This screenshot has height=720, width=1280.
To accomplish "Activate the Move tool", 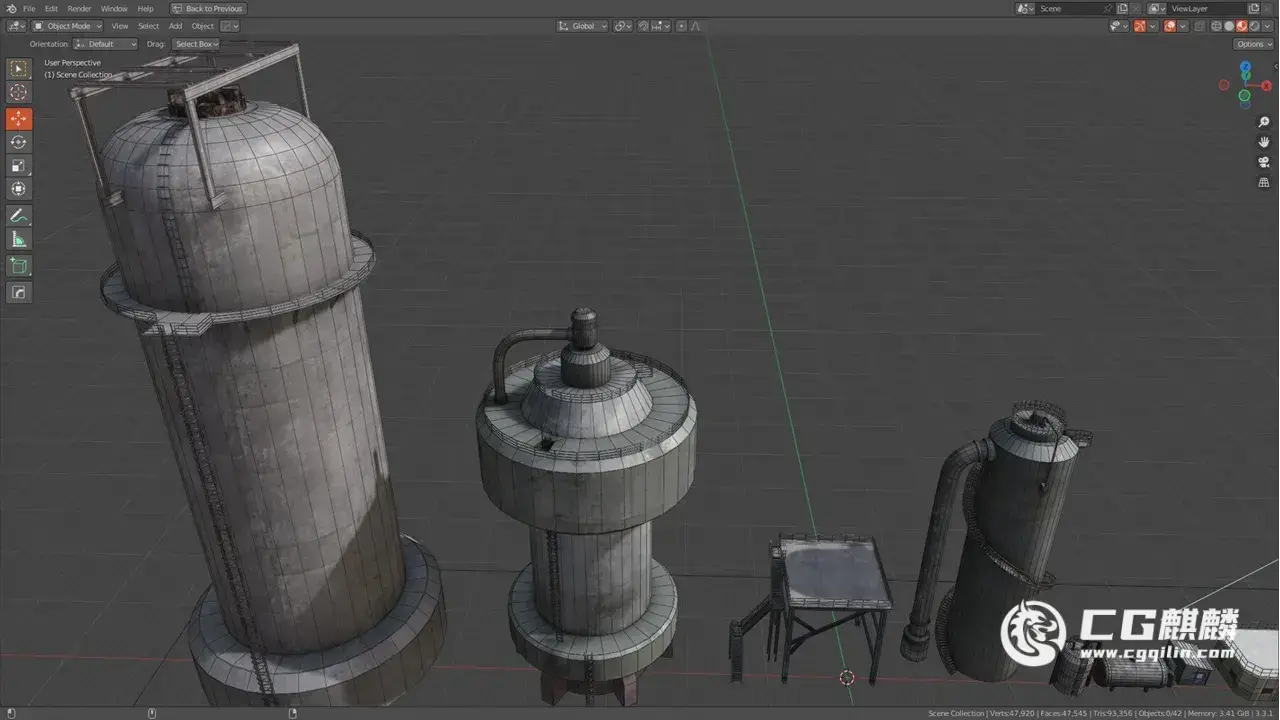I will (x=19, y=119).
